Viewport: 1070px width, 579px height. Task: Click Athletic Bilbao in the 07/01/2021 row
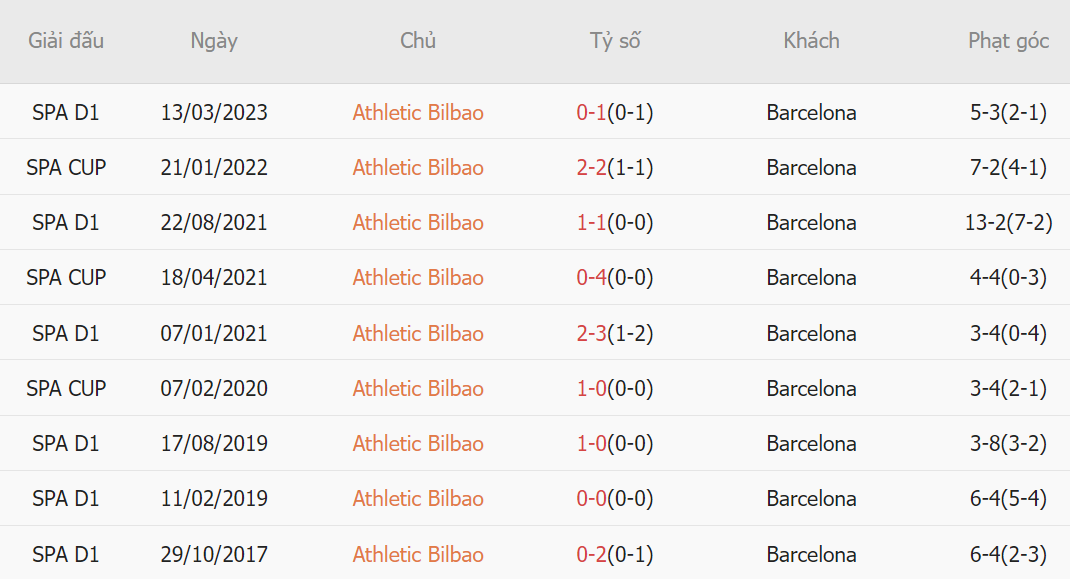(x=418, y=334)
